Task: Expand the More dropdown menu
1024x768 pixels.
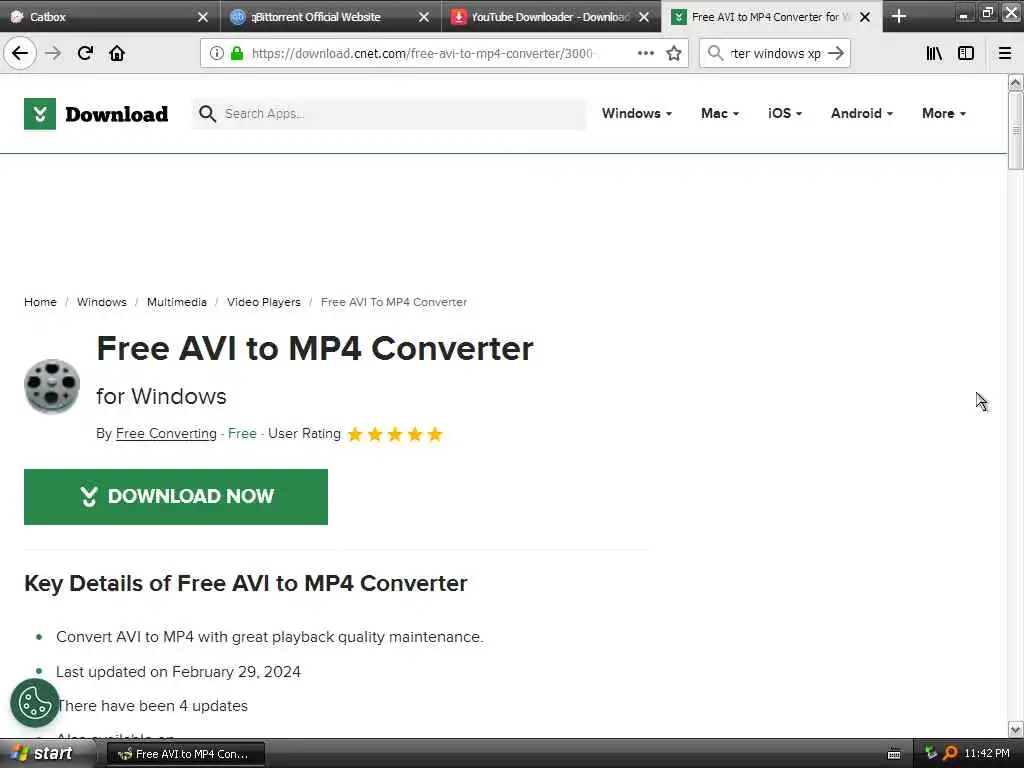Action: (x=944, y=114)
